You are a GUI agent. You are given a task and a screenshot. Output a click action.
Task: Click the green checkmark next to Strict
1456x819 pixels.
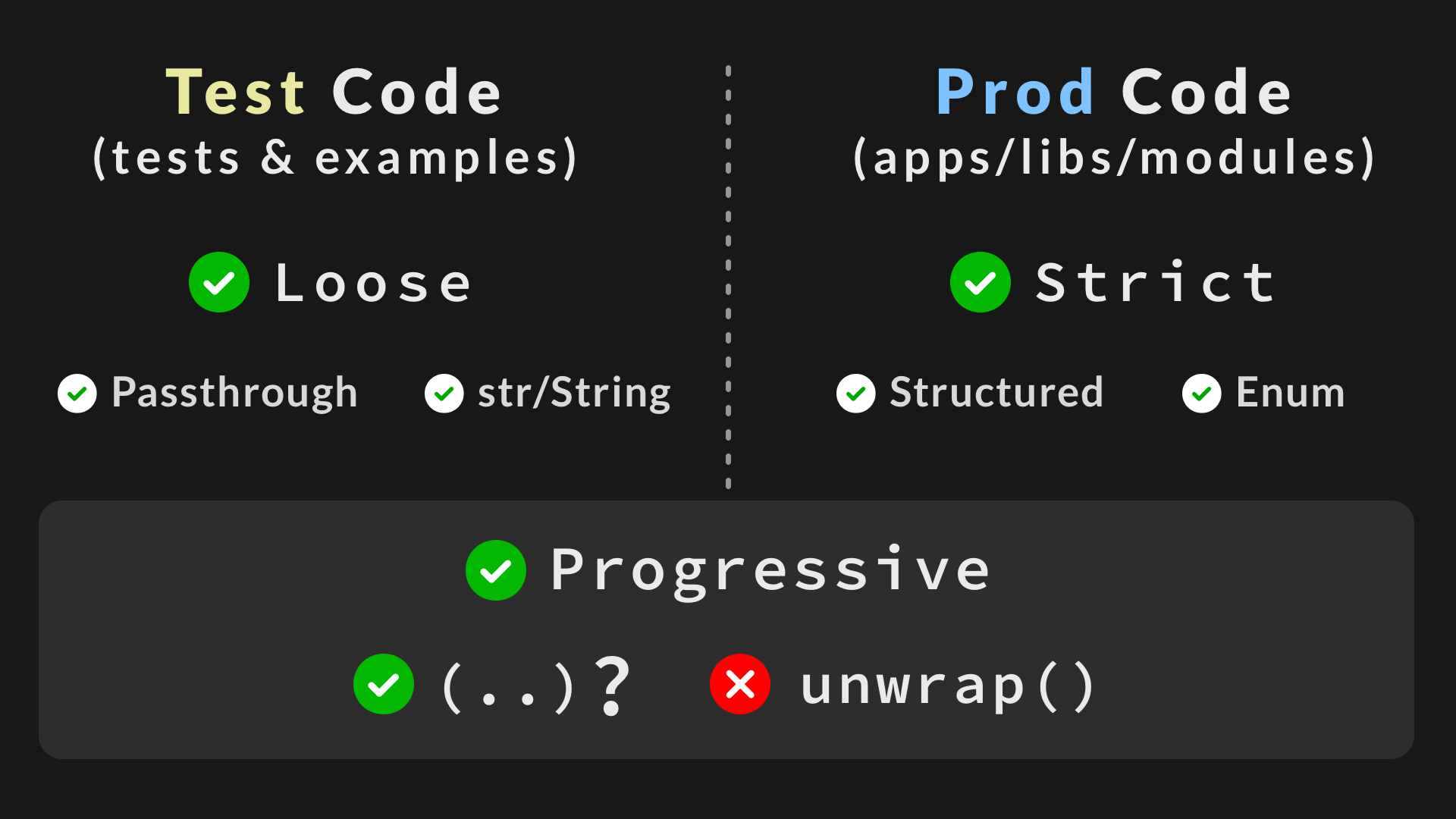coord(981,282)
